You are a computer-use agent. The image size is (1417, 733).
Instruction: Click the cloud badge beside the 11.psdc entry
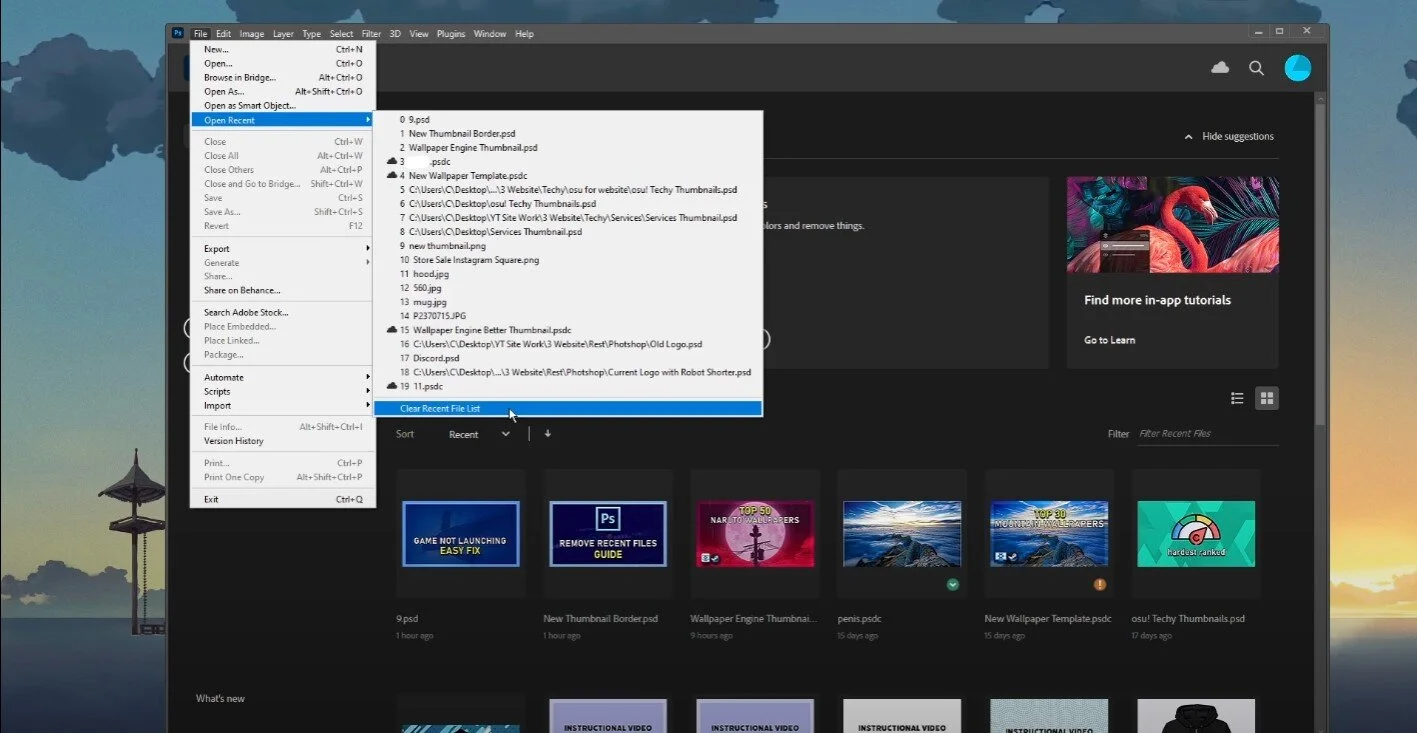coord(392,386)
